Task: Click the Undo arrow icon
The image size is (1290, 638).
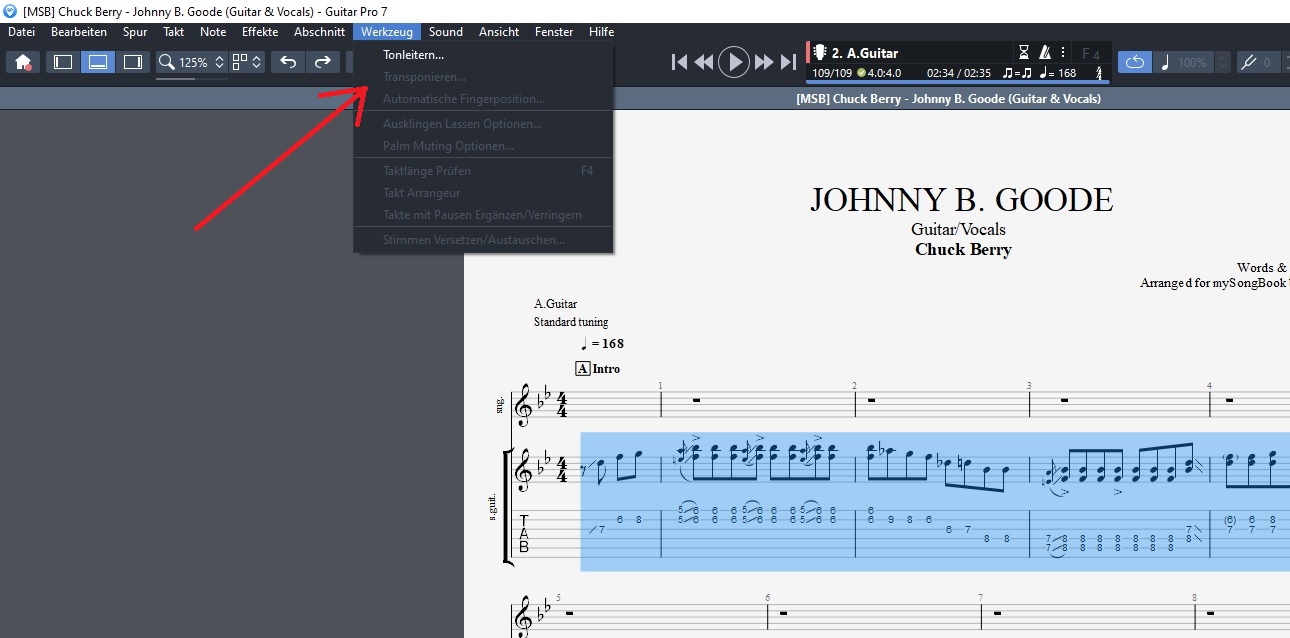Action: point(288,62)
